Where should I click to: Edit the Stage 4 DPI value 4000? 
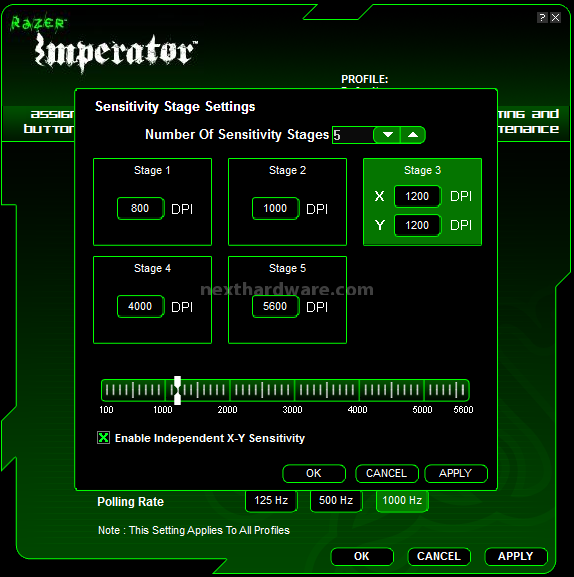click(x=140, y=306)
